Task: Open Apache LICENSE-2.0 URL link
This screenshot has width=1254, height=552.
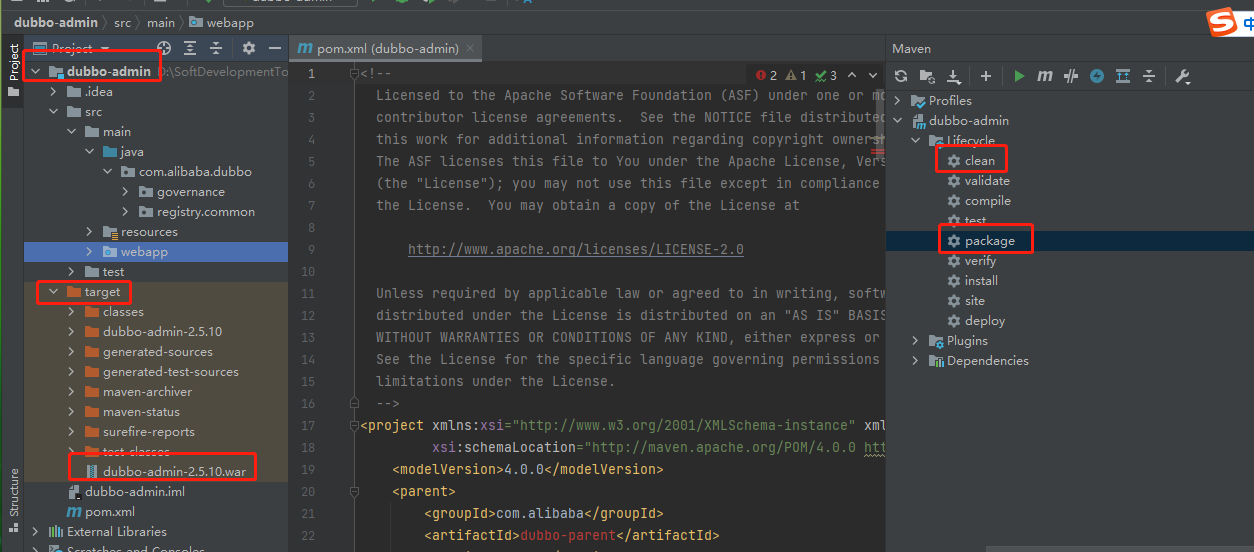Action: coord(575,249)
